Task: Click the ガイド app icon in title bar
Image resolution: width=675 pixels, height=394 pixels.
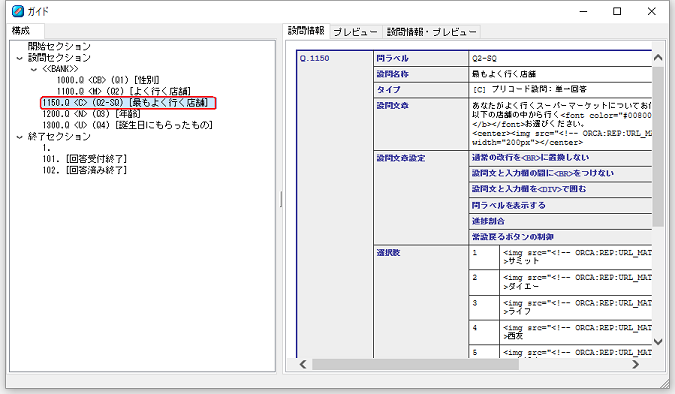Action: point(18,11)
